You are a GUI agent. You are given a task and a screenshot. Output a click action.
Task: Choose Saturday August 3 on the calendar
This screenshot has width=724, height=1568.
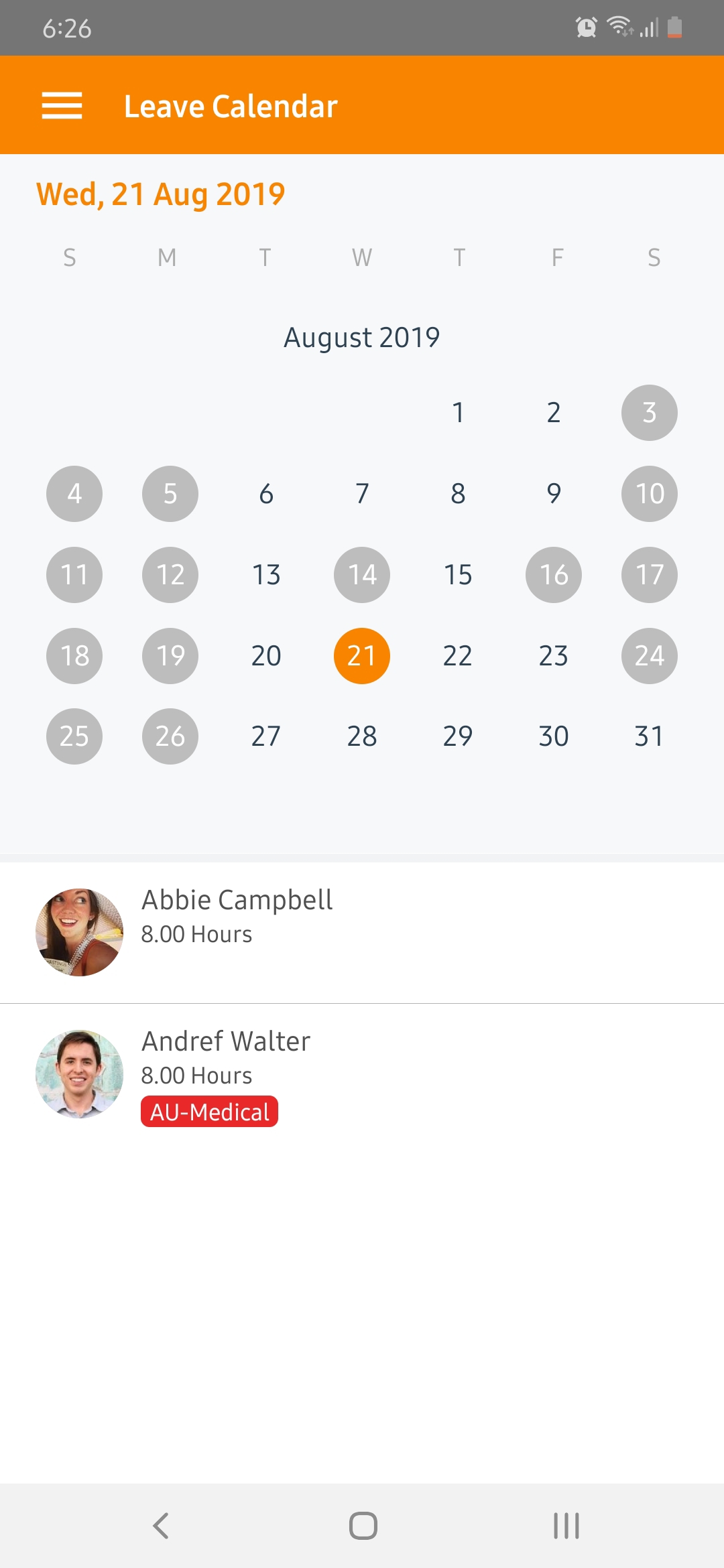(649, 413)
